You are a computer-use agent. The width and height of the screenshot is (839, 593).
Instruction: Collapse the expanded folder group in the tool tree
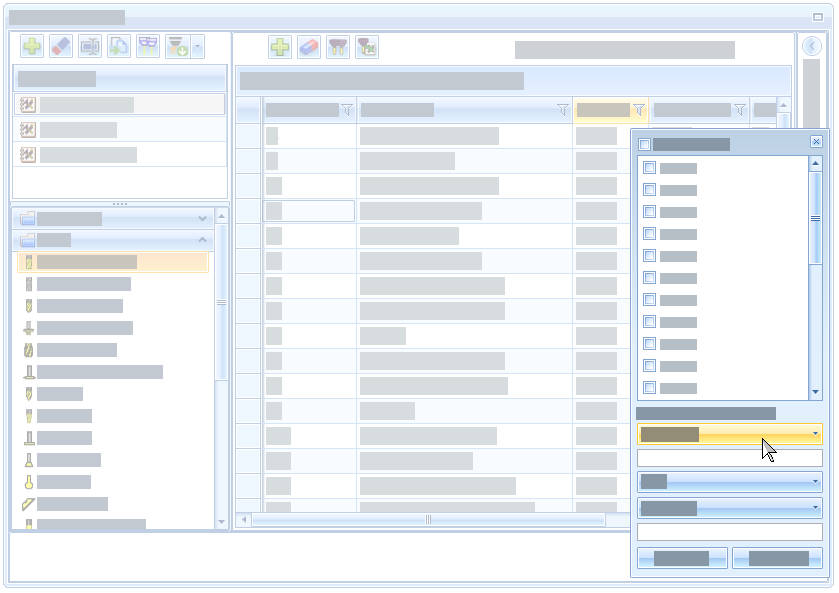pyautogui.click(x=203, y=240)
